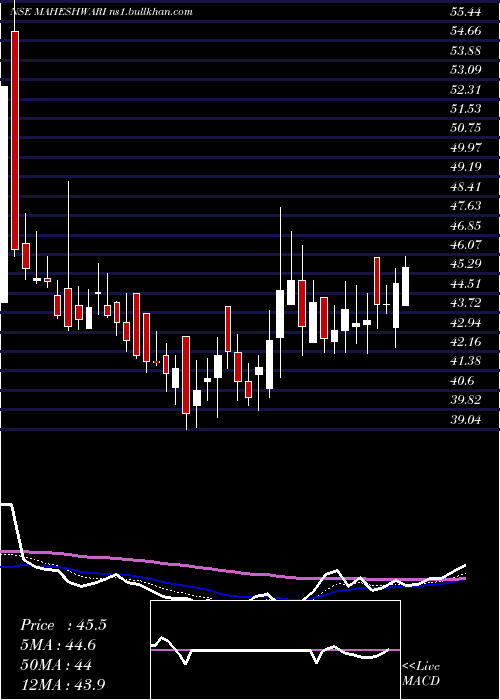The width and height of the screenshot is (500, 700).
Task: Click the 55.44 price axis label
Action: 466,12
